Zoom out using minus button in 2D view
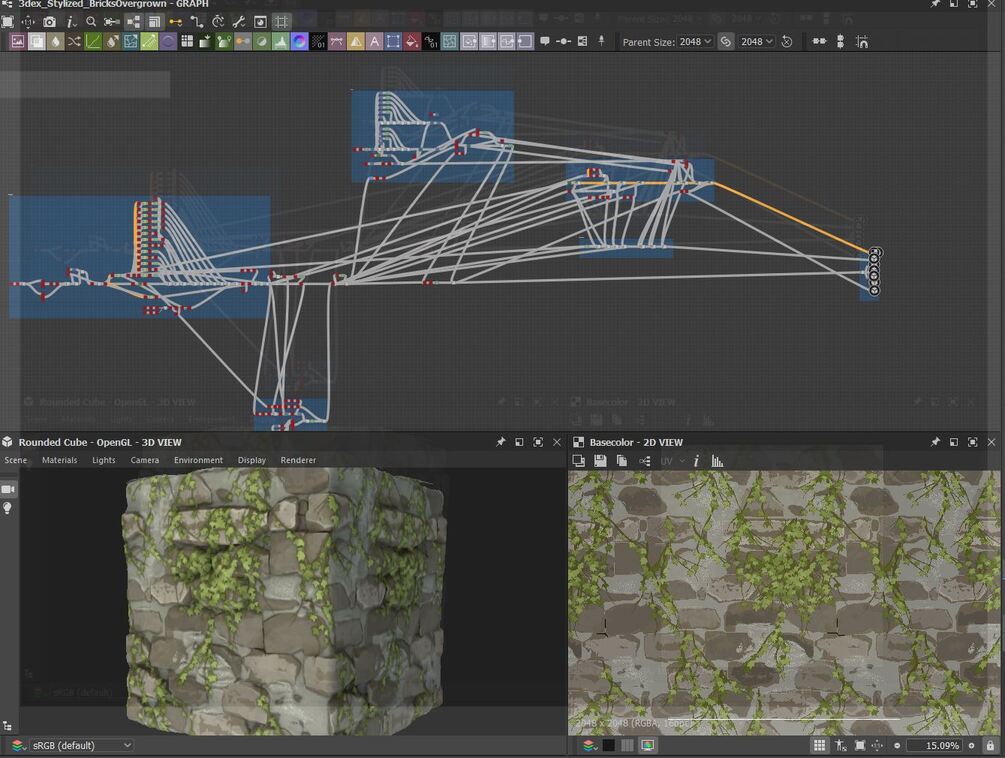This screenshot has height=758, width=1005. (x=897, y=745)
